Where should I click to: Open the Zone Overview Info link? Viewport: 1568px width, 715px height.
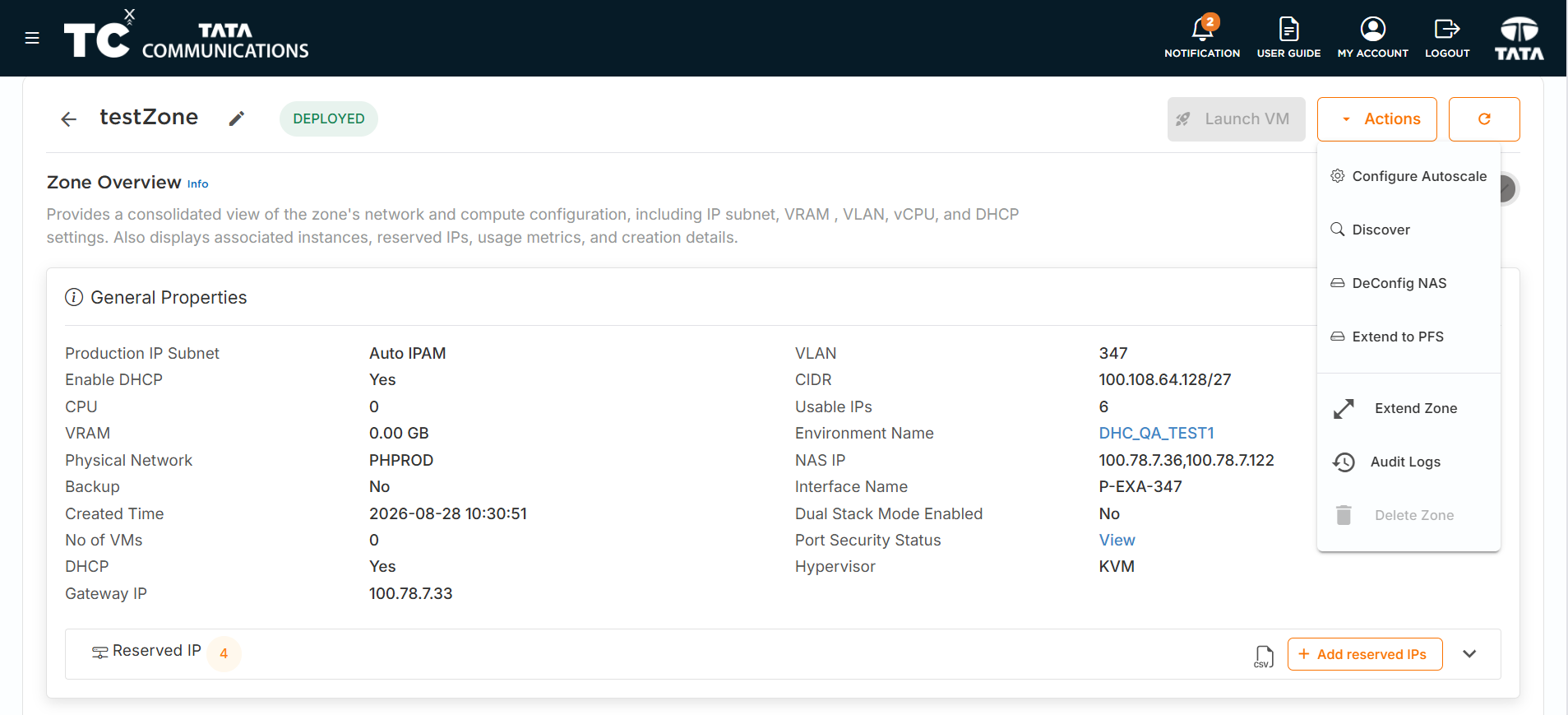tap(198, 184)
